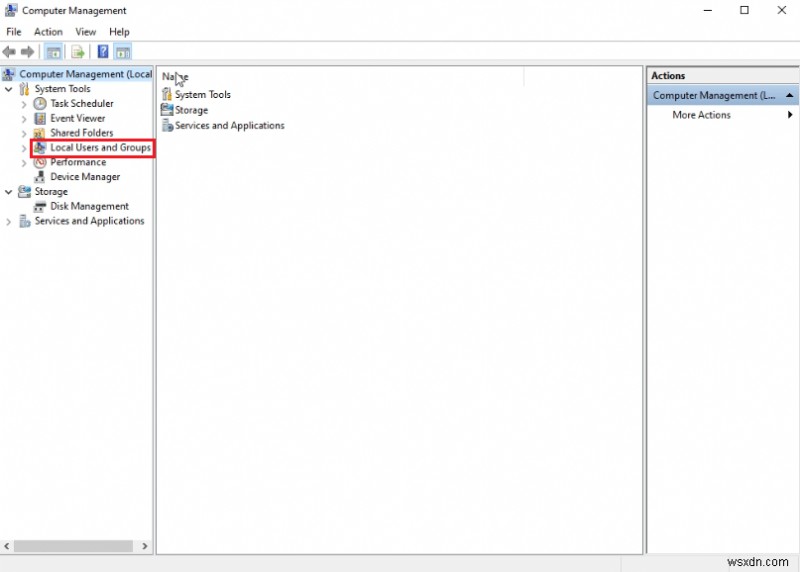Open the Help toolbar icon

pos(103,52)
